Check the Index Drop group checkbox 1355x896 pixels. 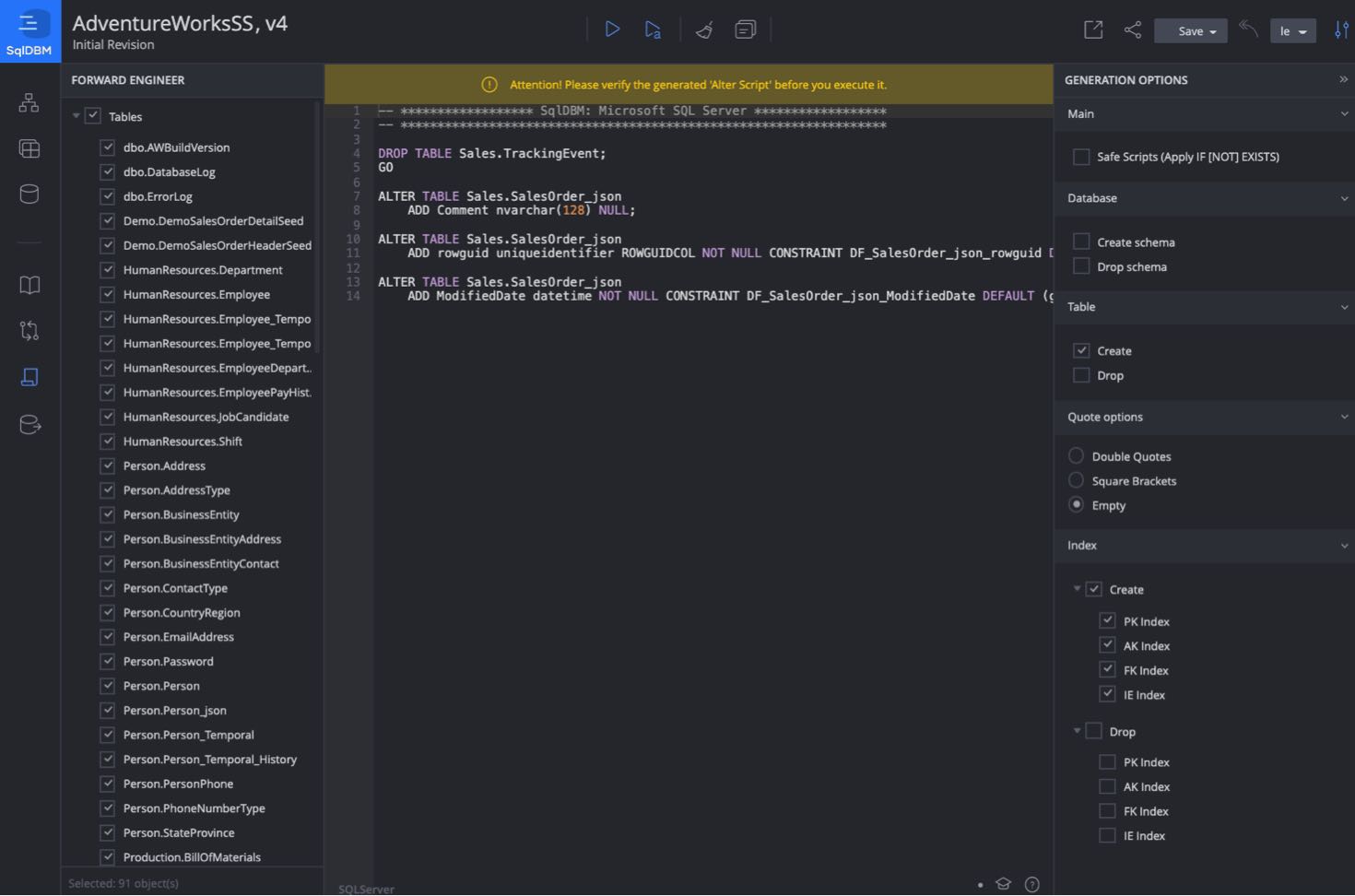[x=1094, y=731]
